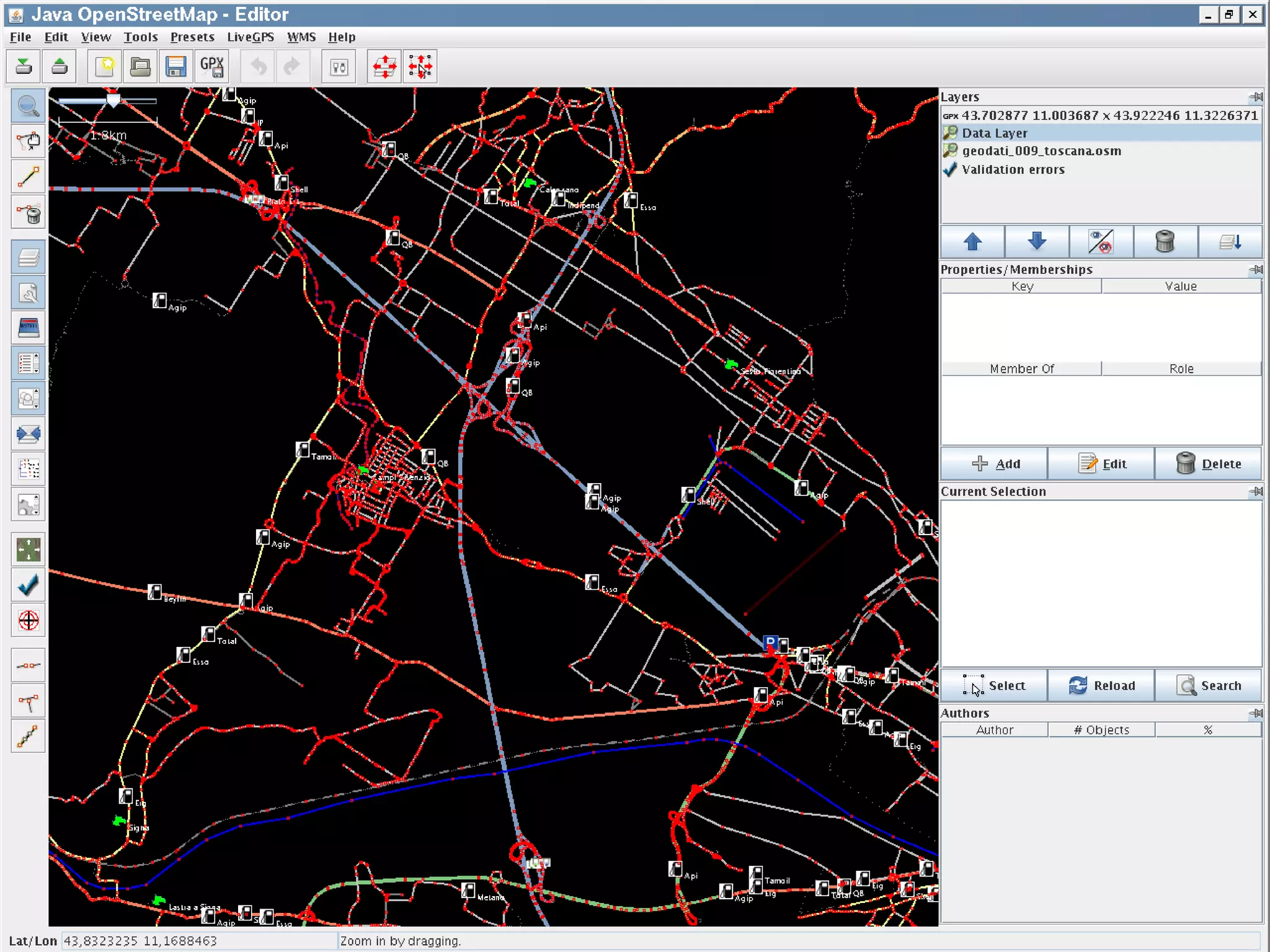
Task: Move the selected layer down with blue arrow
Action: [x=1037, y=241]
